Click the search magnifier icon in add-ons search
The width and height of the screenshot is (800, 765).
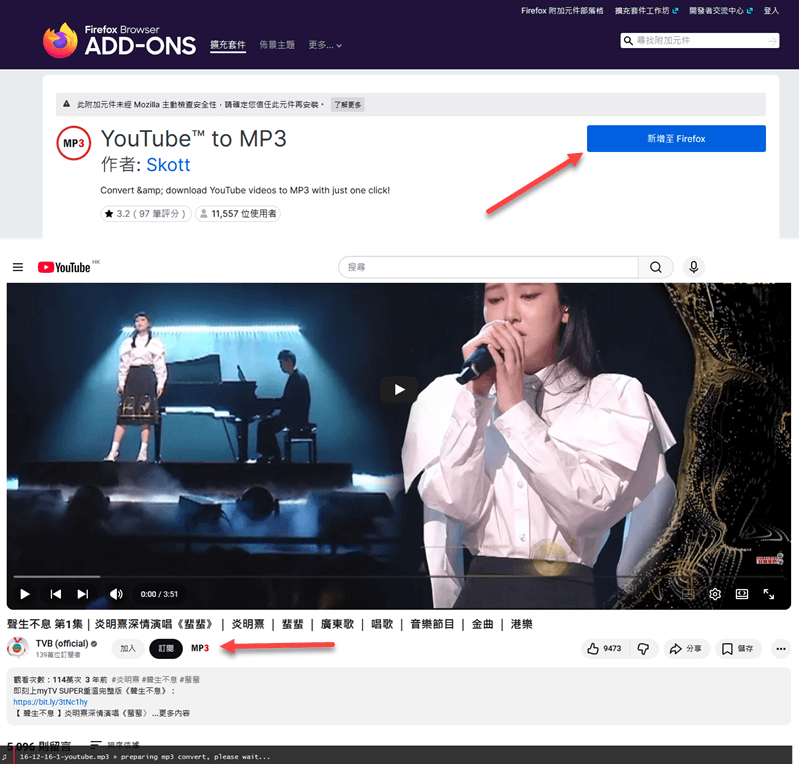[629, 40]
